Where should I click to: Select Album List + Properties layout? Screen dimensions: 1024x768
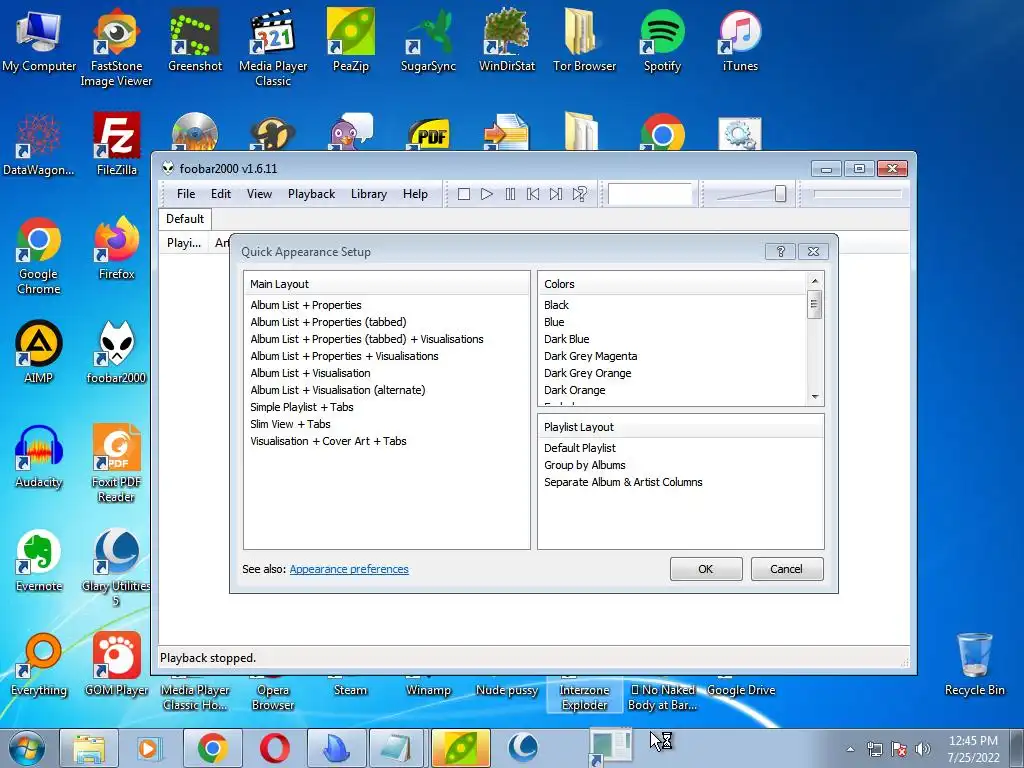coord(306,305)
